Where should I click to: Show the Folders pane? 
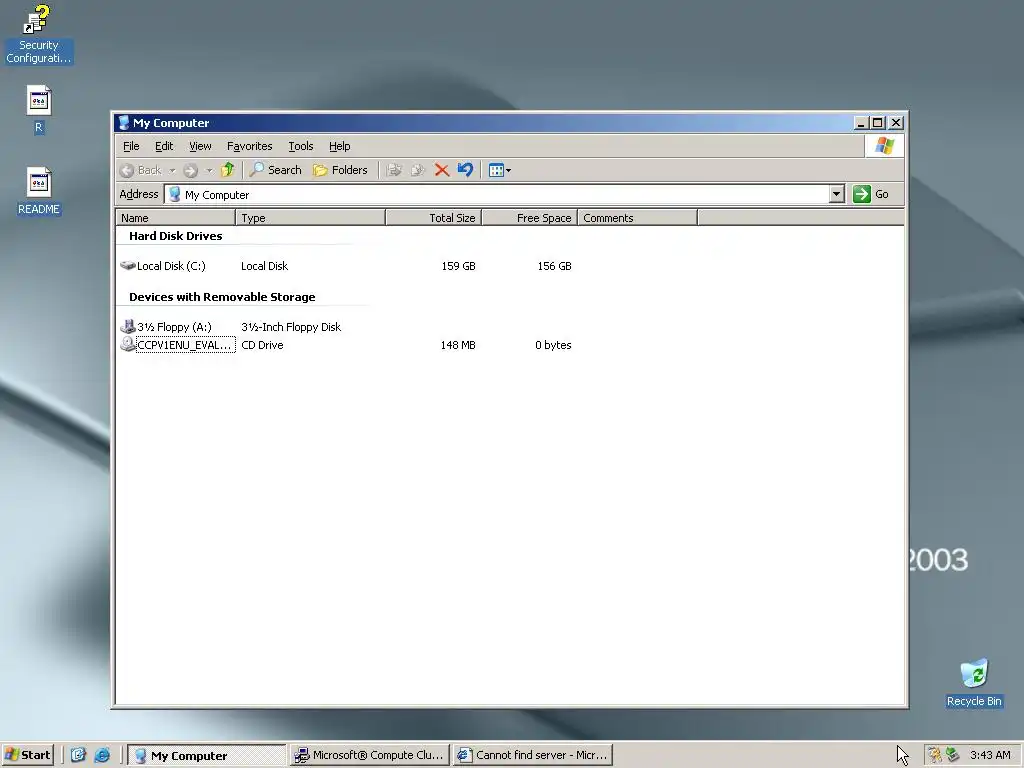click(340, 170)
